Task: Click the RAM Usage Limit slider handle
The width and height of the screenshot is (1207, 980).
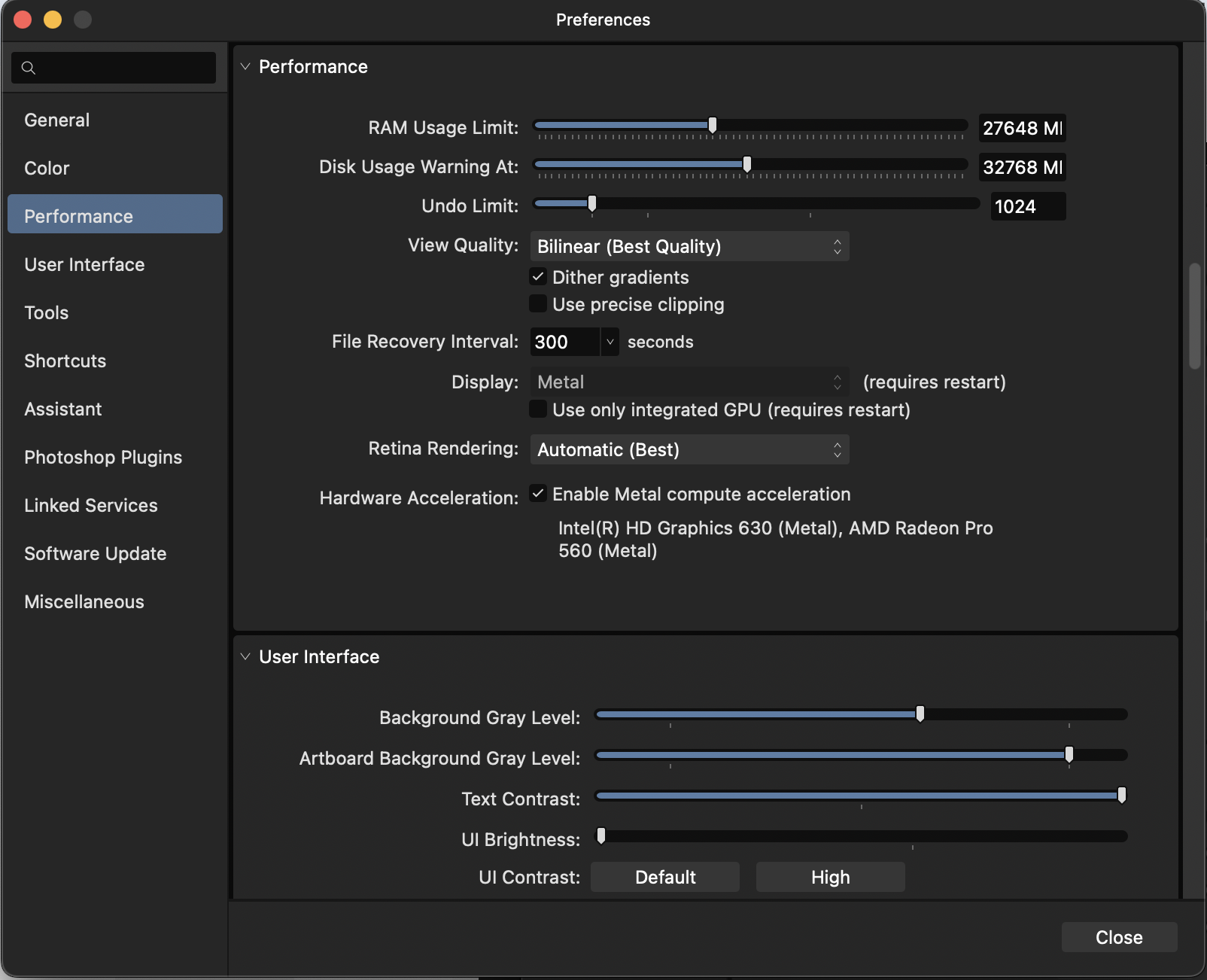Action: pos(712,126)
